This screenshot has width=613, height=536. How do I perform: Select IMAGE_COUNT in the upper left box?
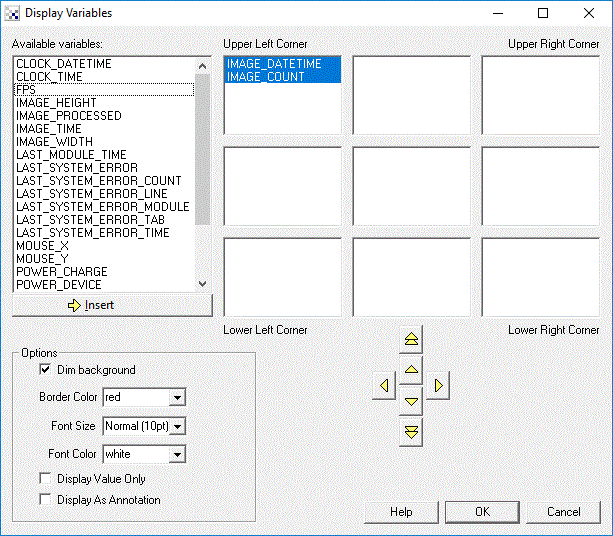[266, 77]
